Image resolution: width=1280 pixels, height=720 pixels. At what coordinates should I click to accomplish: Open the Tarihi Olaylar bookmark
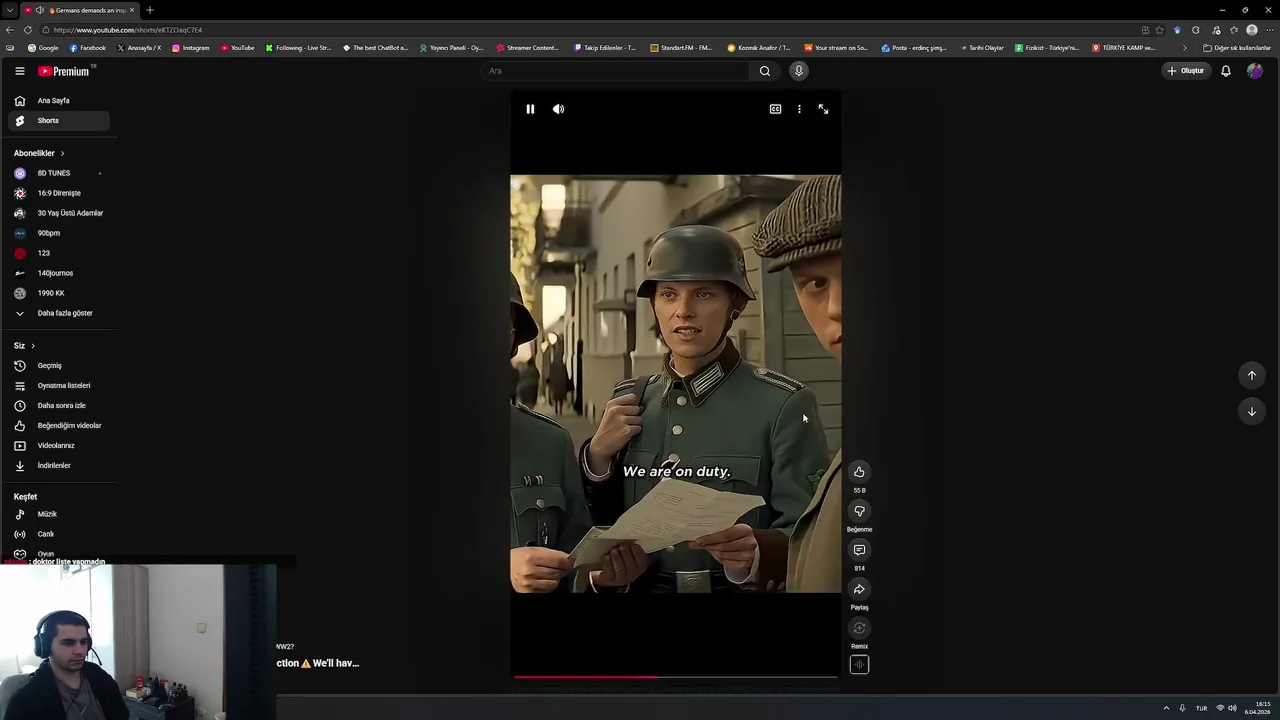982,48
